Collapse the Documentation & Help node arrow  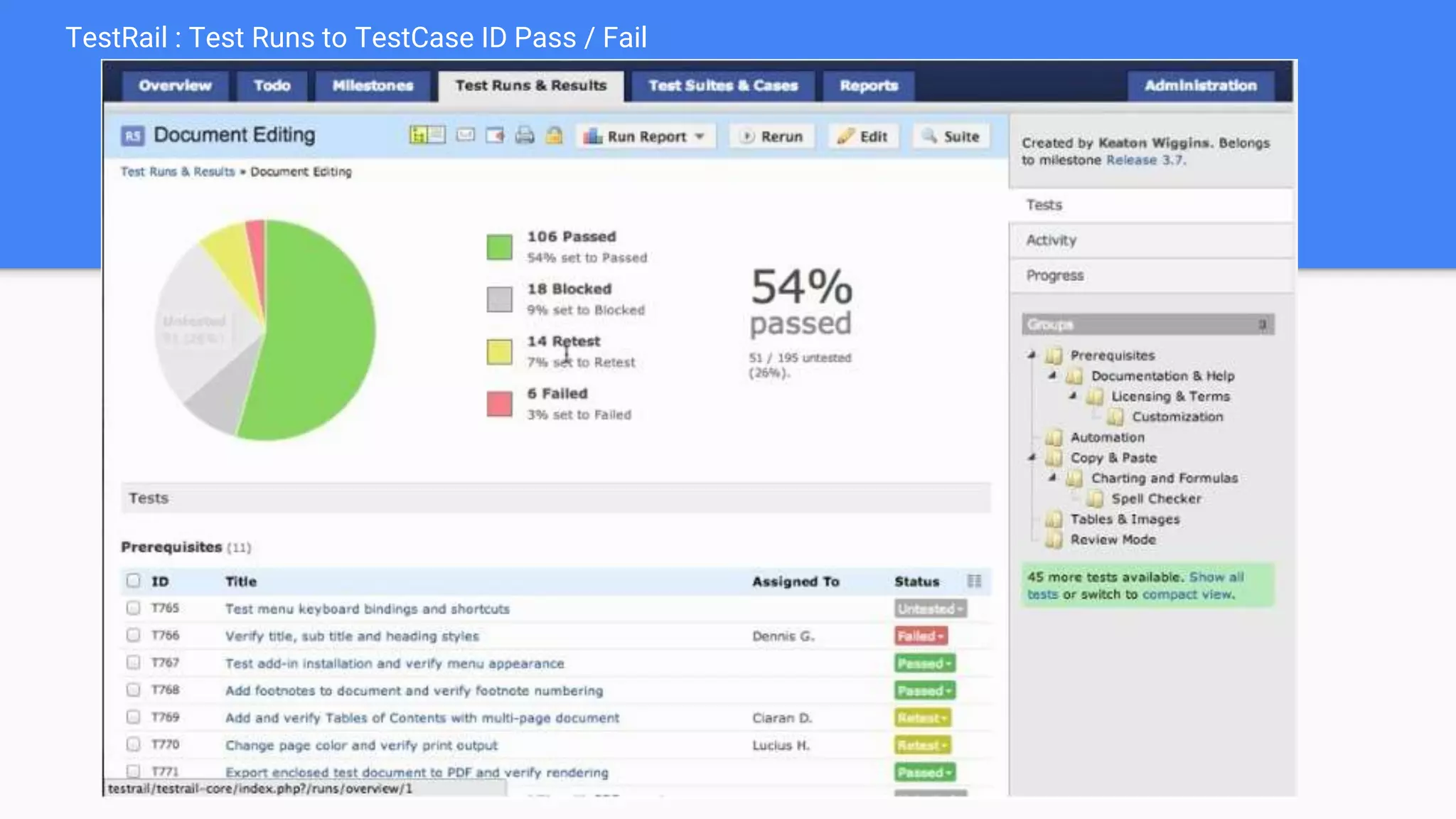[x=1052, y=375]
